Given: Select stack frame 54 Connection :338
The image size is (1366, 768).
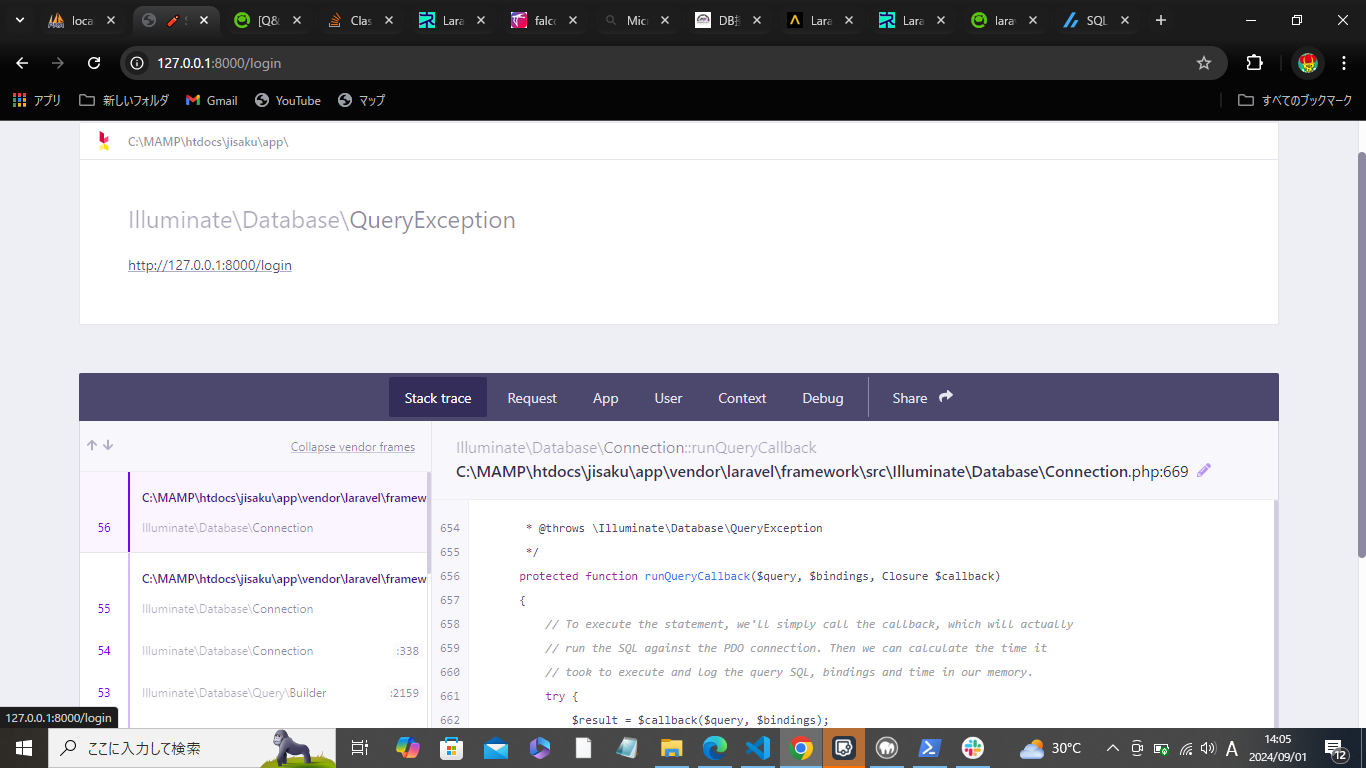Looking at the screenshot, I should [254, 651].
